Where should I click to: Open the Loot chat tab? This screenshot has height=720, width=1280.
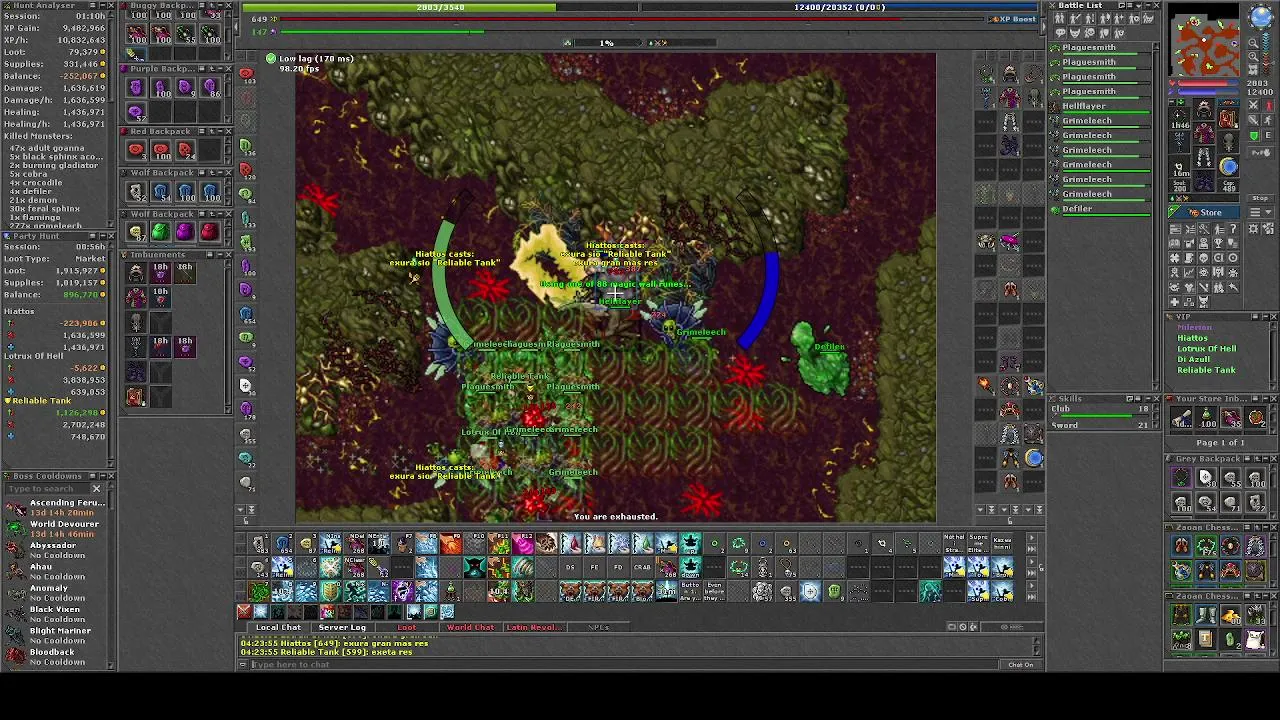pyautogui.click(x=406, y=627)
